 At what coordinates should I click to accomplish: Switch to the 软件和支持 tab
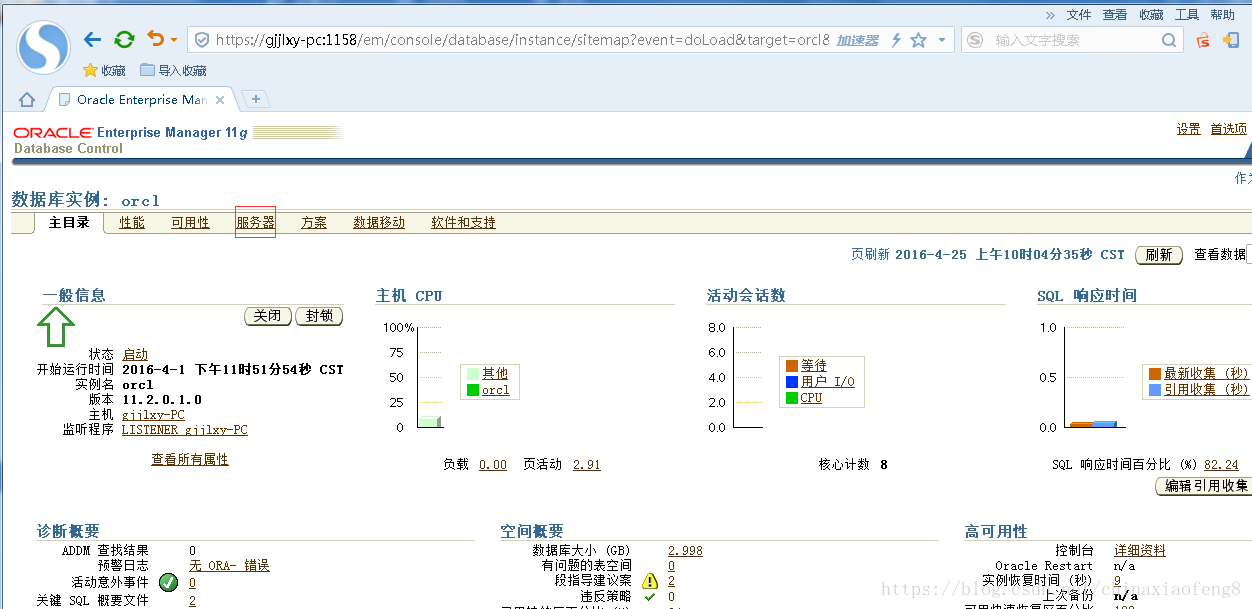463,223
